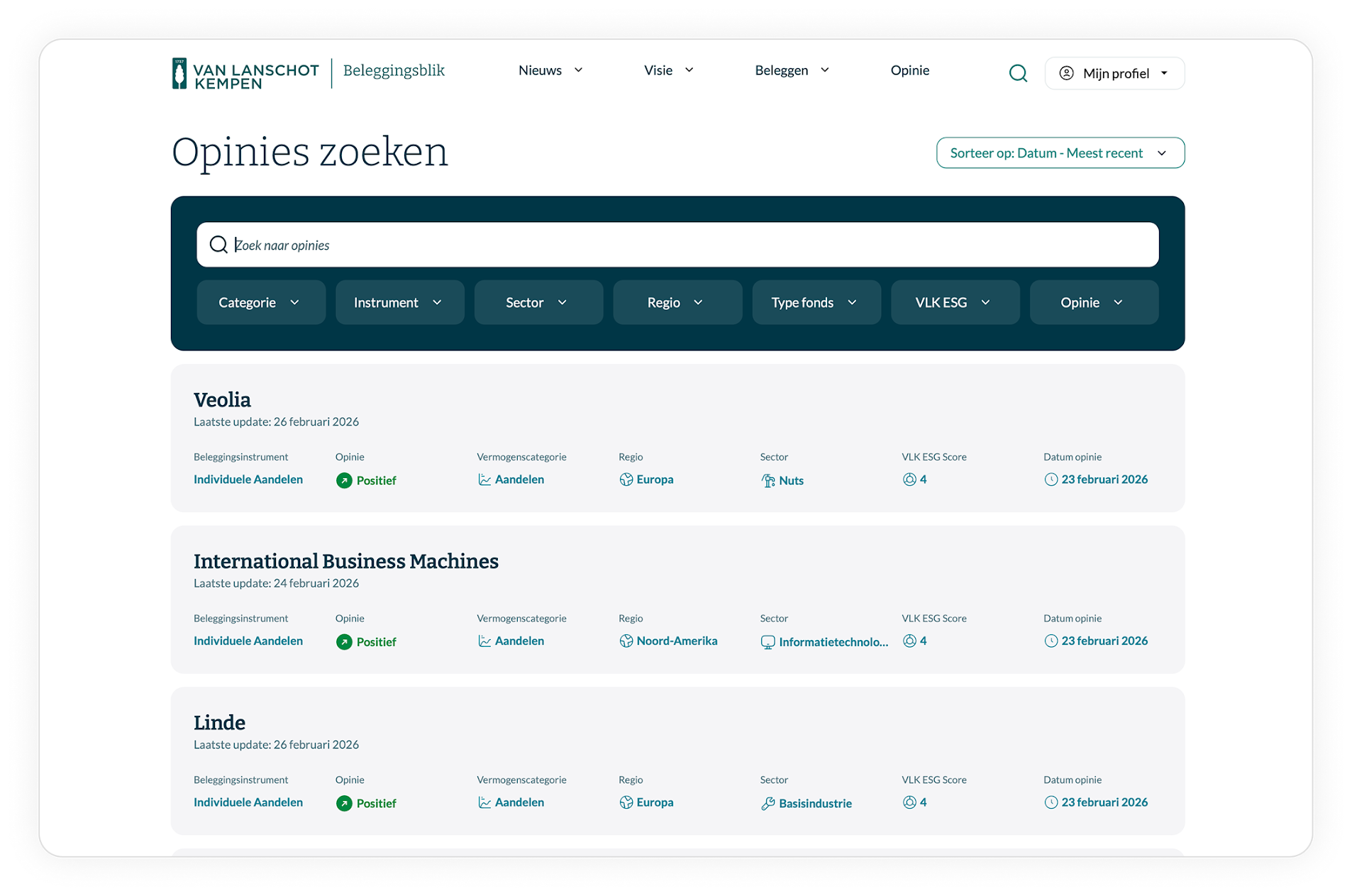Viewport: 1352px width, 896px height.
Task: Open the International Business Machines opinion
Action: (x=345, y=561)
